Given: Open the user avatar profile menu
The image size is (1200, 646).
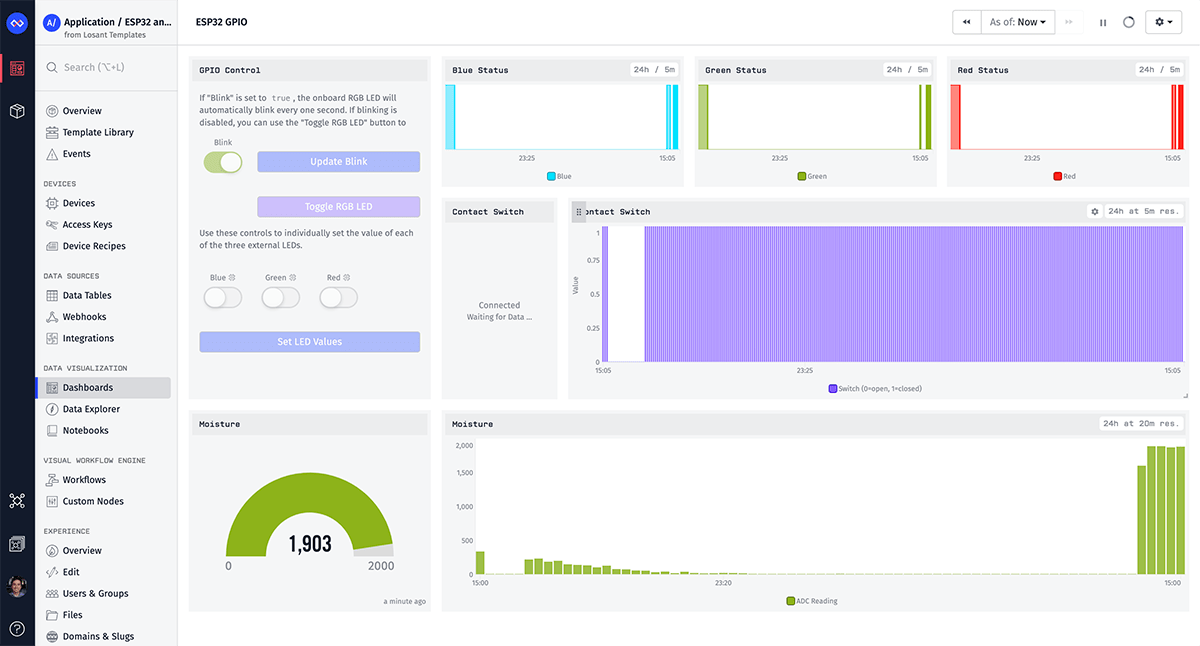Looking at the screenshot, I should tap(17, 587).
